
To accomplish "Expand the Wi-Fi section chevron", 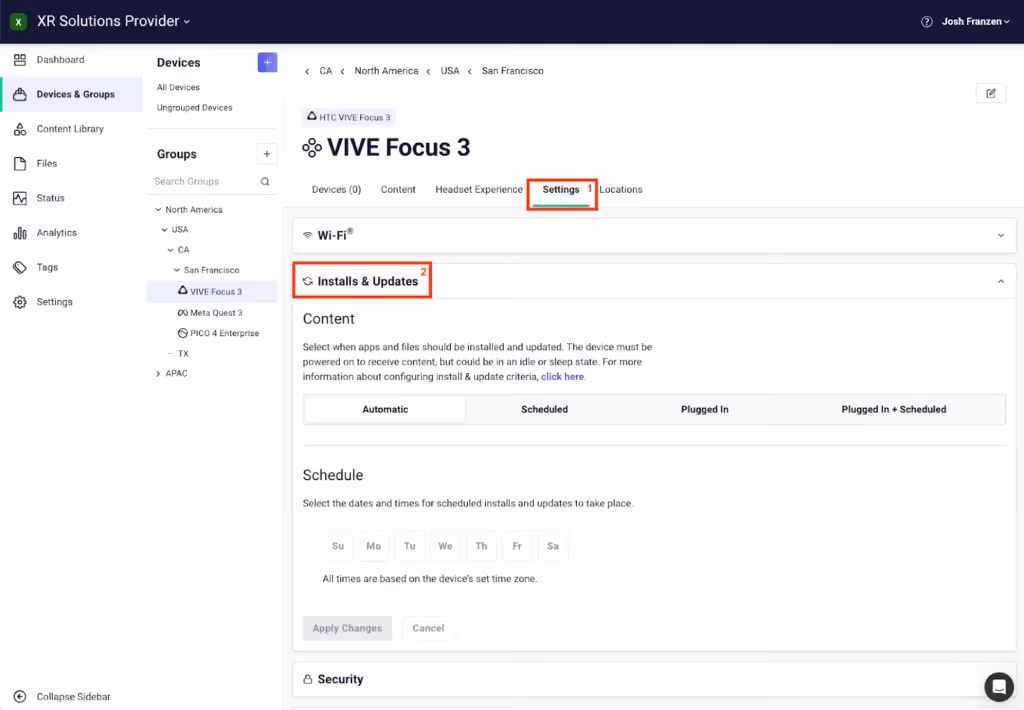I will pos(1000,235).
